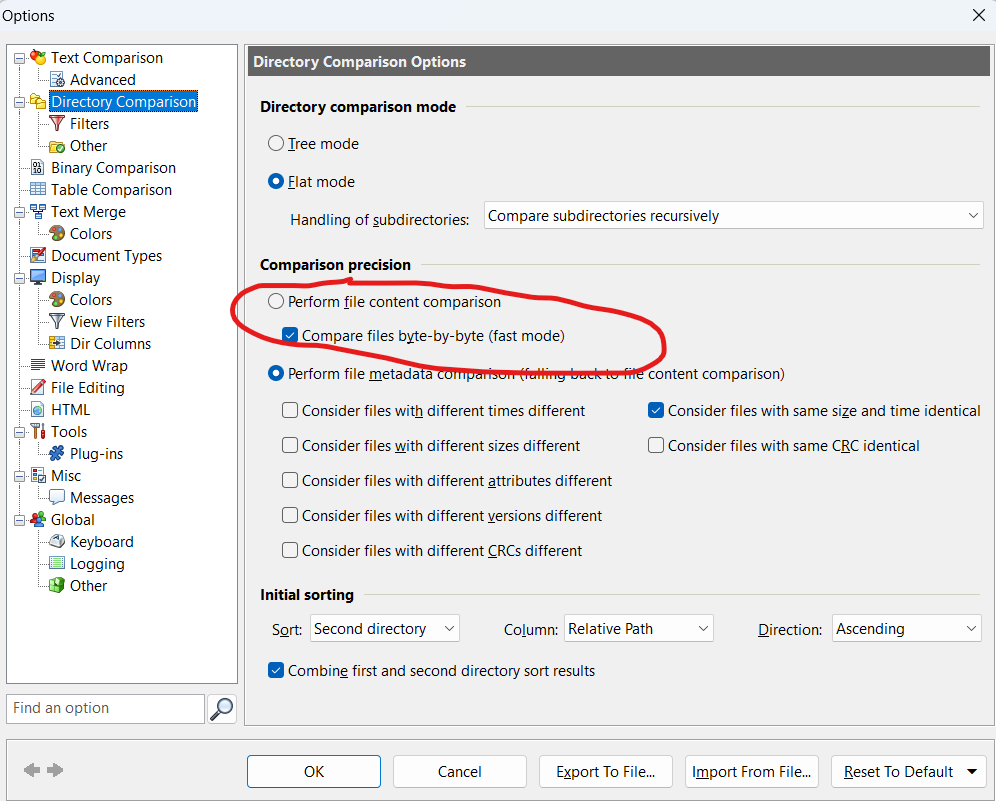Click the OK button
The image size is (996, 801).
tap(314, 772)
